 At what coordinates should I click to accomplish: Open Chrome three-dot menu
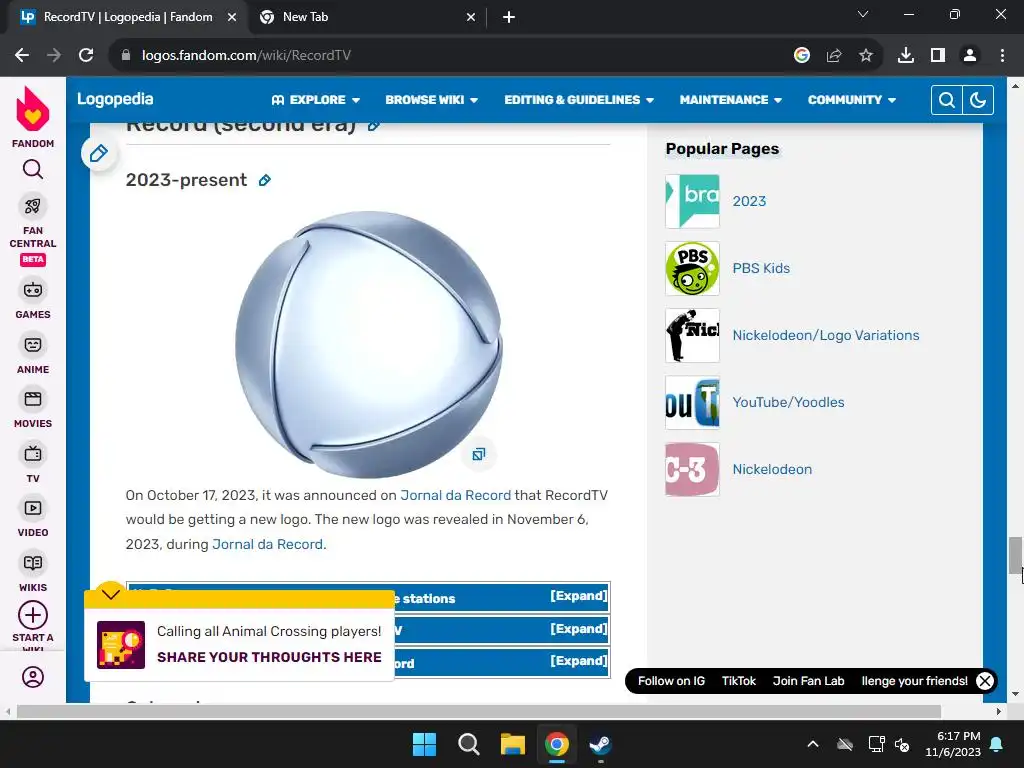(x=1002, y=56)
